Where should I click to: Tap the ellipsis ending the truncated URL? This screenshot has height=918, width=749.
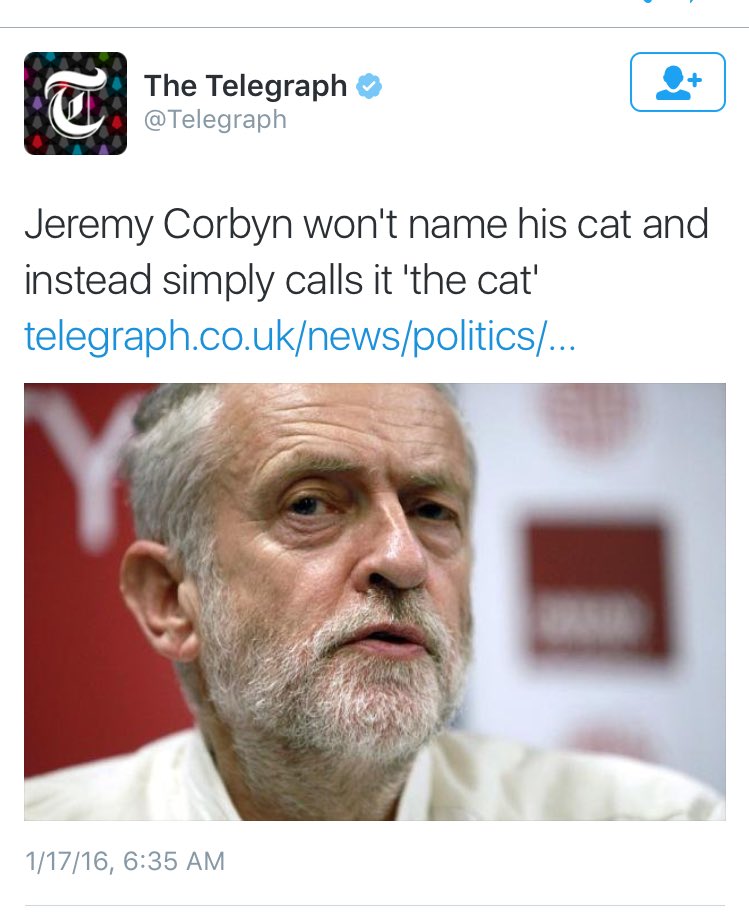[562, 340]
